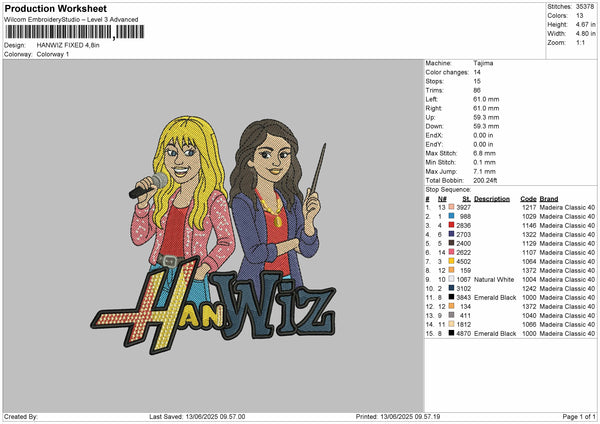Pick the black swatch next to 3843
The width and height of the screenshot is (600, 424).
point(451,297)
